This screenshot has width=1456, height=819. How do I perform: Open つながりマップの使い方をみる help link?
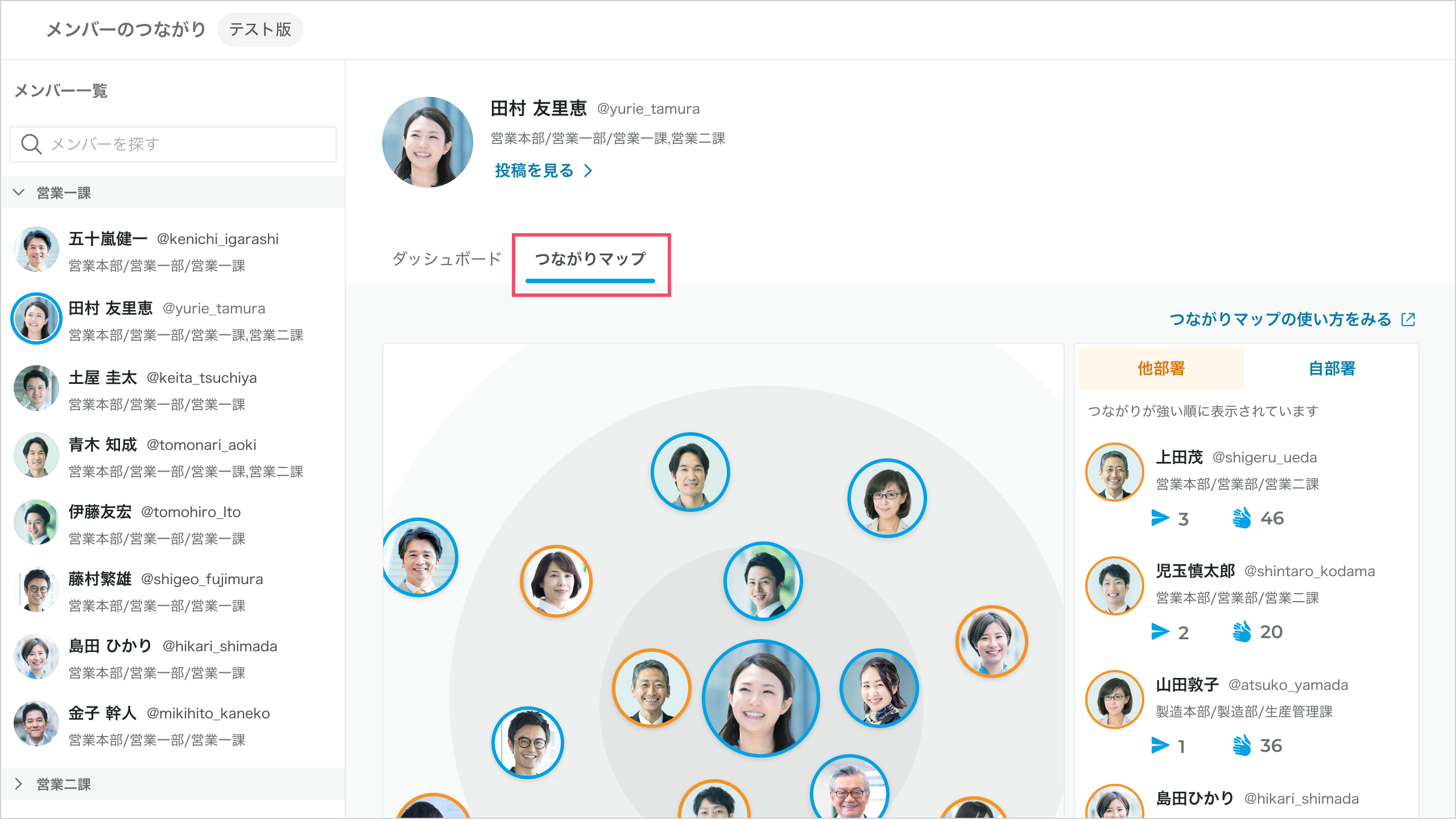click(1292, 320)
